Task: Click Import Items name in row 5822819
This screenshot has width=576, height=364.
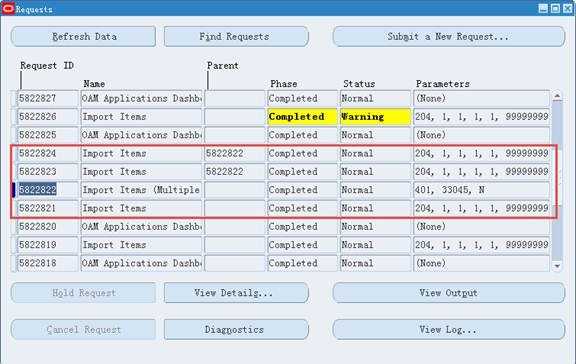Action: (x=141, y=245)
